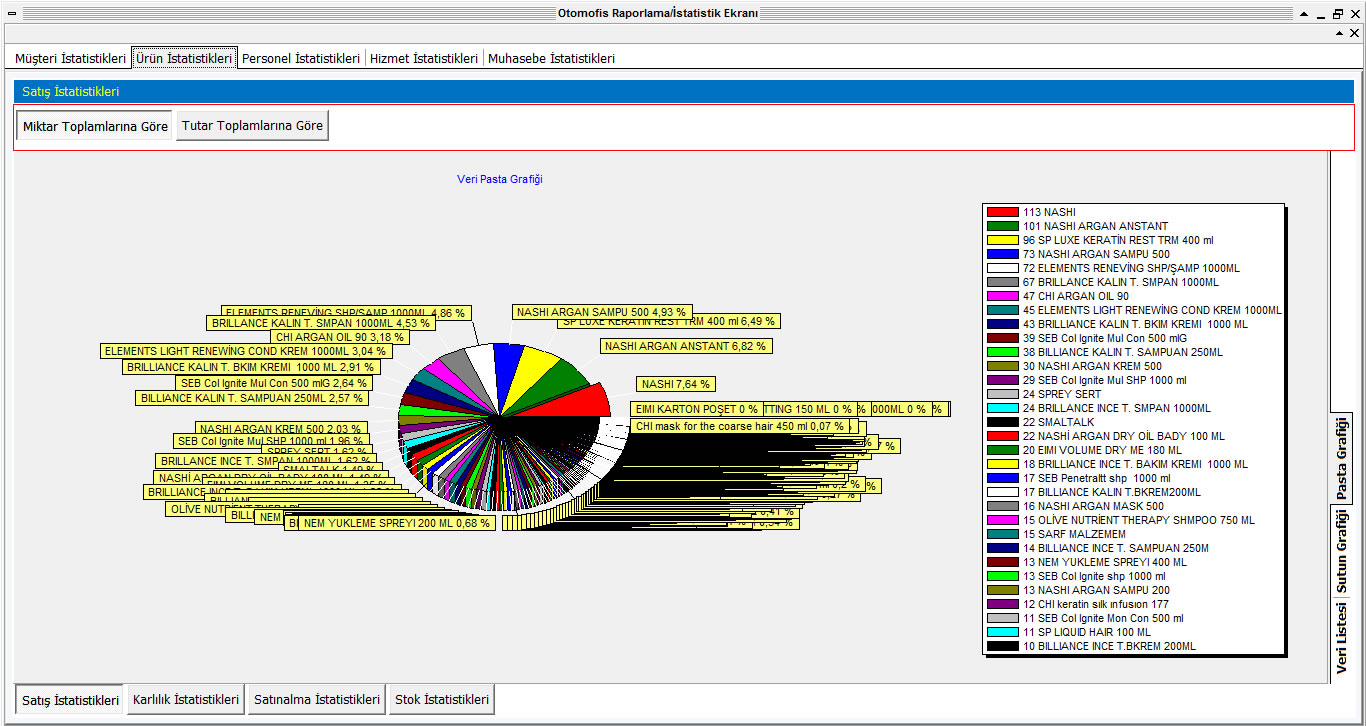The width and height of the screenshot is (1366, 726).
Task: Click blue swatch for 73 NASHI ARGAN SAMPU 500
Action: tap(1002, 254)
